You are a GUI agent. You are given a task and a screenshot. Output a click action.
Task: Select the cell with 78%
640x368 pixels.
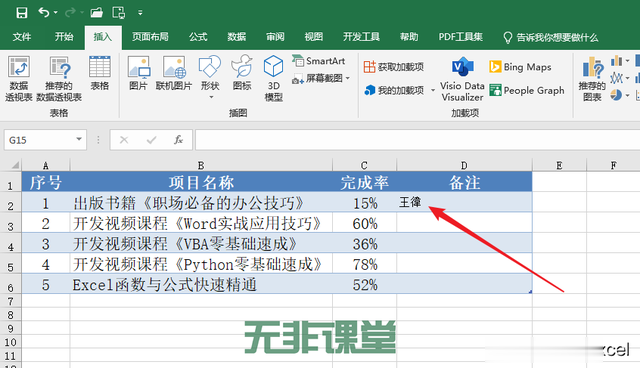(364, 264)
